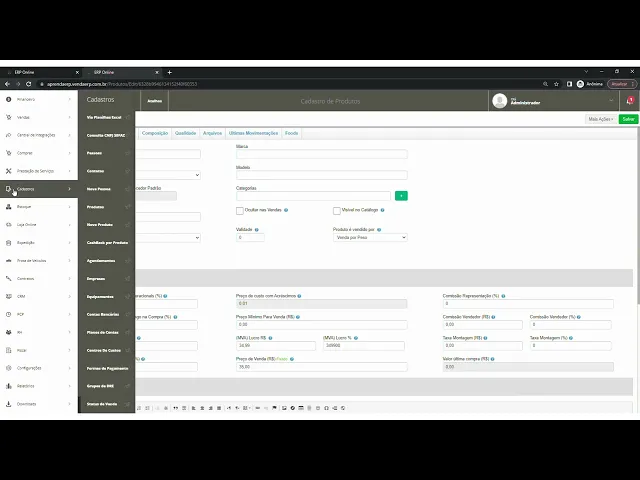Open a new browser tab with plus
The height and width of the screenshot is (480, 640).
[169, 72]
